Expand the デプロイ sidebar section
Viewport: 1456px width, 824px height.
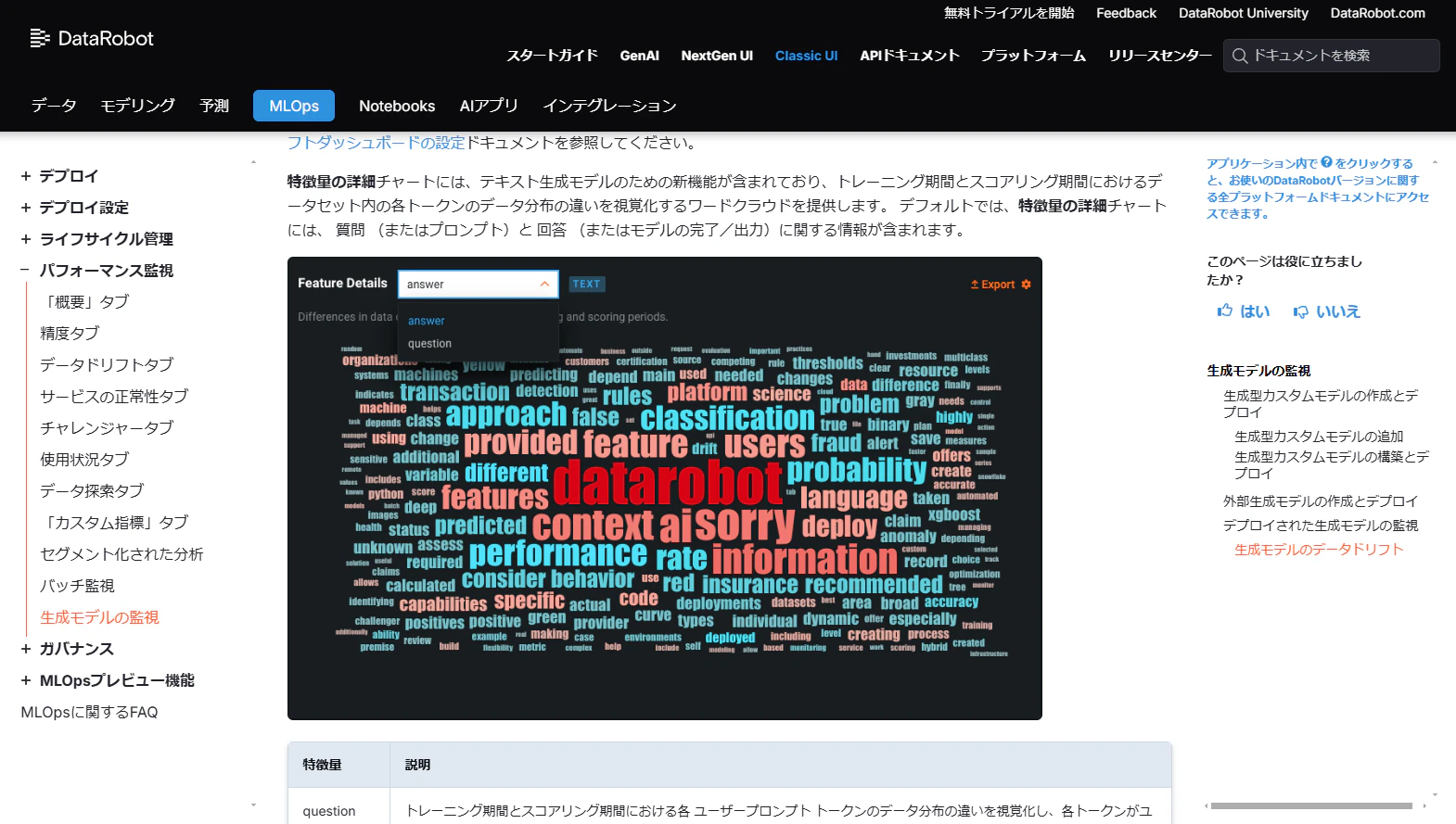click(26, 176)
